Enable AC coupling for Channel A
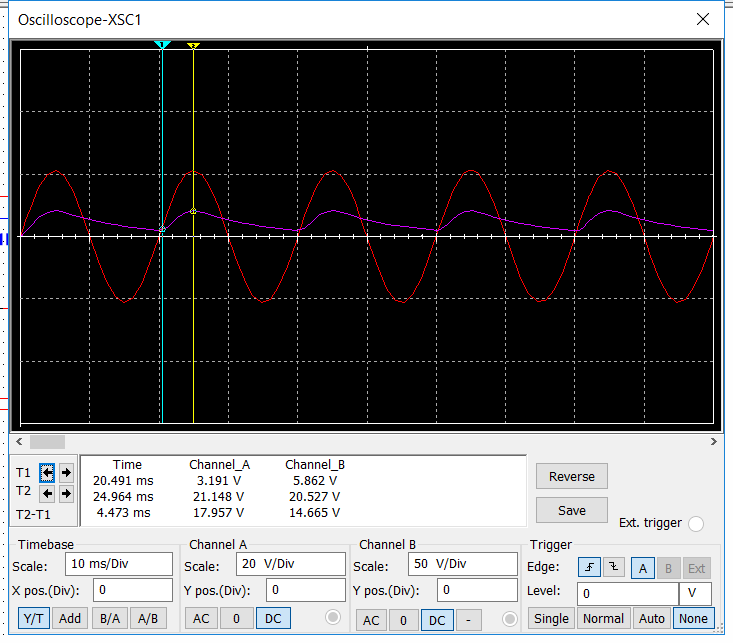This screenshot has width=733, height=643. [201, 619]
